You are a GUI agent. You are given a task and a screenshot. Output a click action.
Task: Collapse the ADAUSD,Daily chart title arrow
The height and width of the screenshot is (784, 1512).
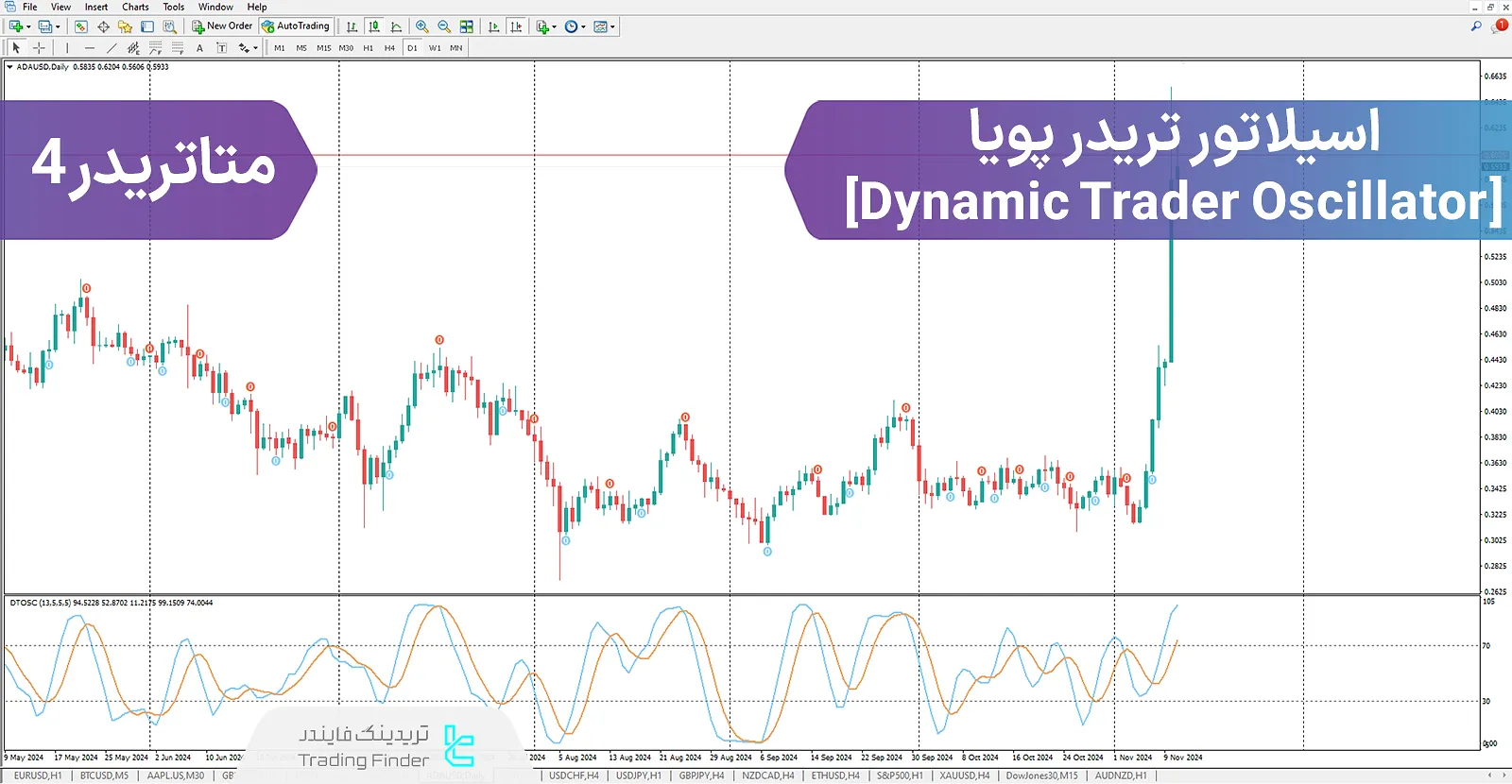[x=9, y=67]
